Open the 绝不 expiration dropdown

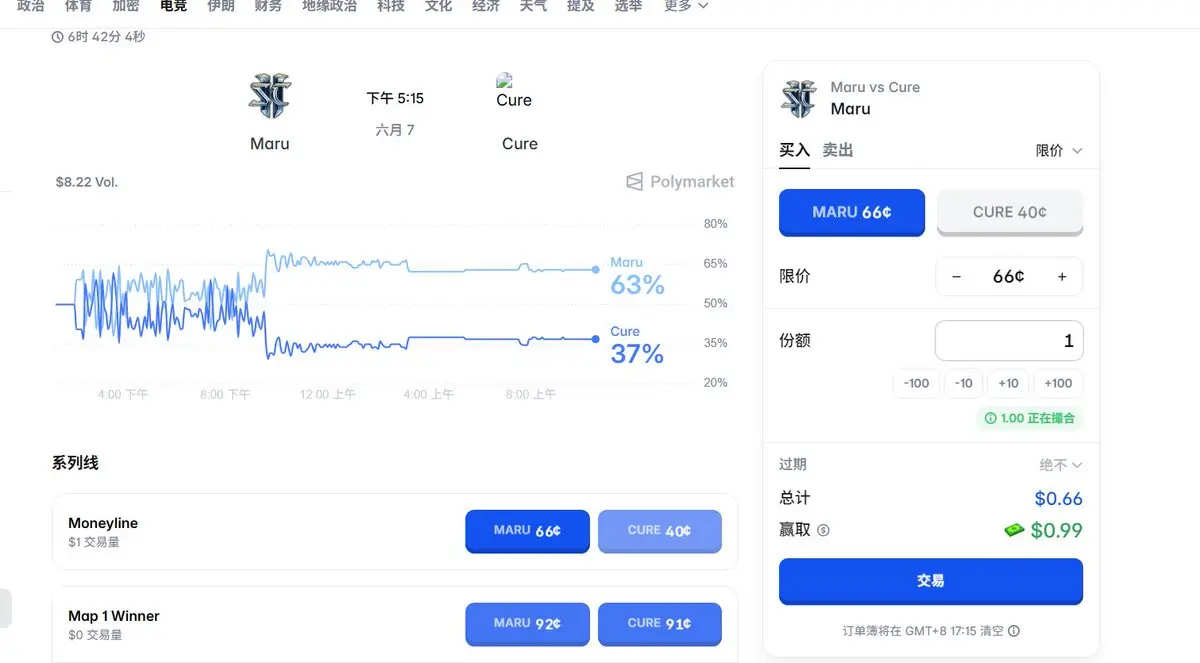click(1061, 465)
